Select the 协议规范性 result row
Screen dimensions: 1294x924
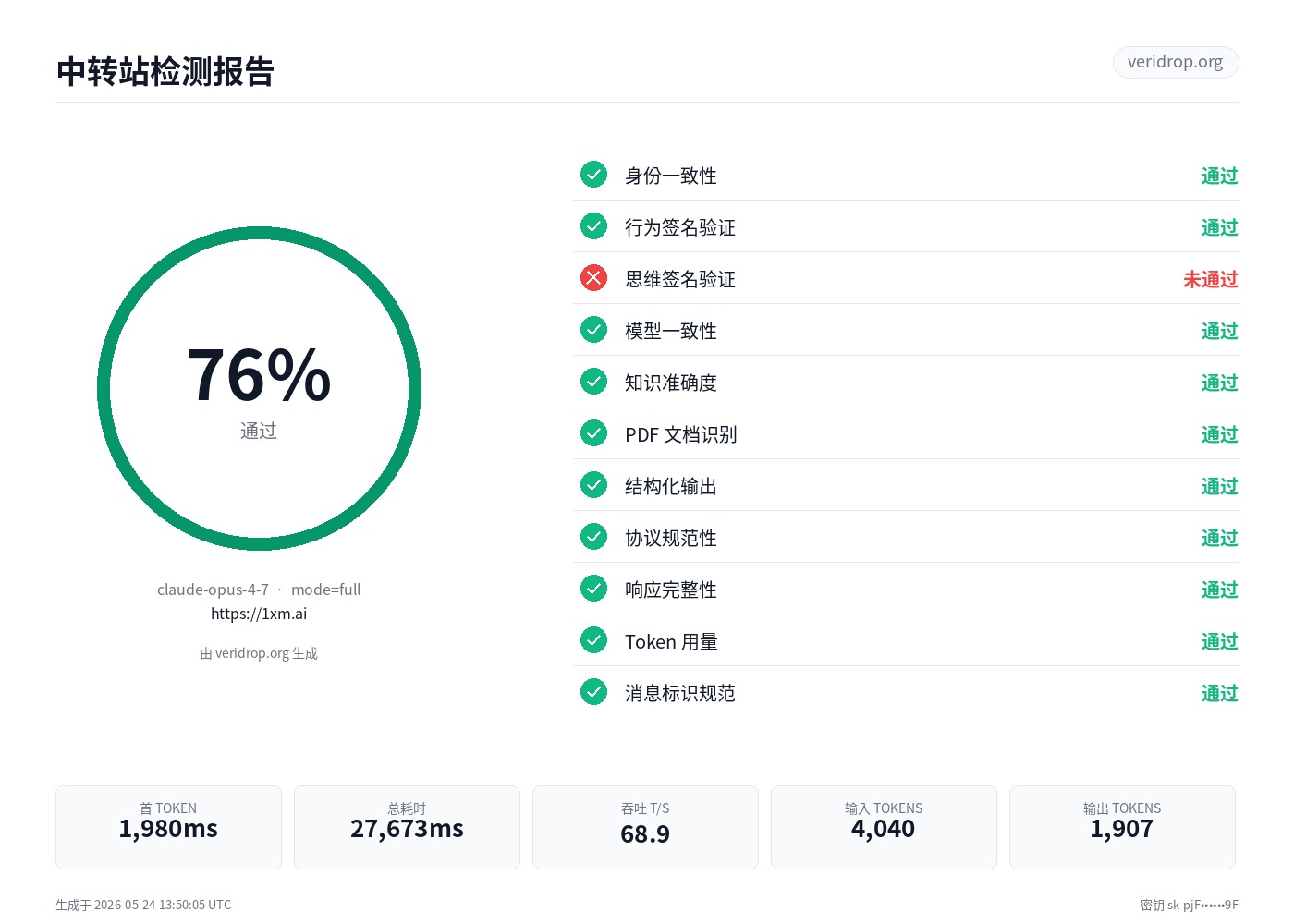pyautogui.click(x=906, y=537)
